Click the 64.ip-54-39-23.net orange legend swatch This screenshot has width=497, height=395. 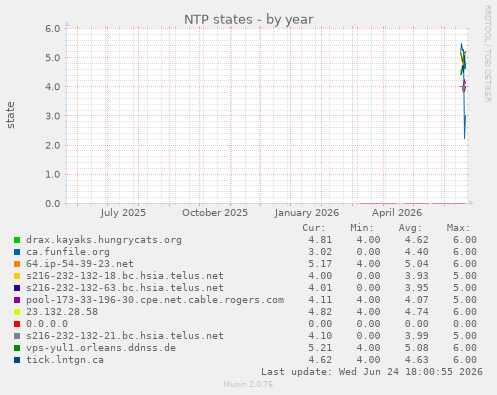[x=17, y=264]
